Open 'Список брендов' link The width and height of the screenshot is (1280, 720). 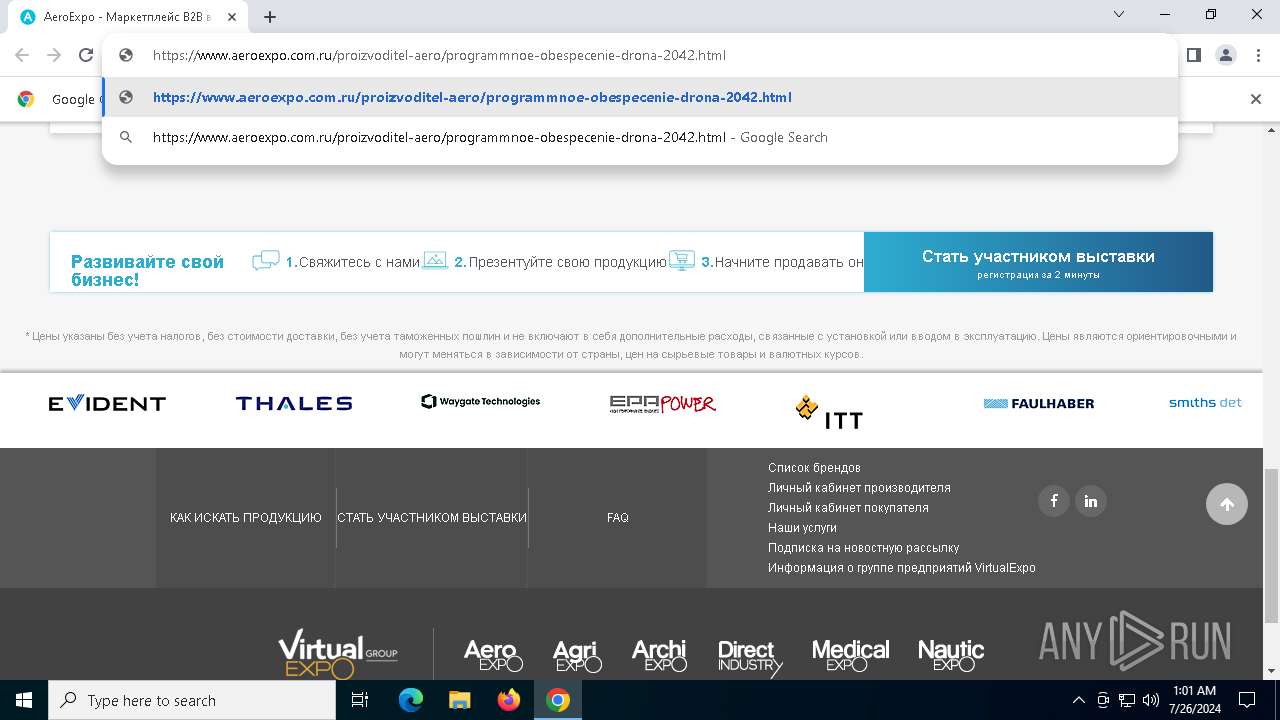[814, 468]
